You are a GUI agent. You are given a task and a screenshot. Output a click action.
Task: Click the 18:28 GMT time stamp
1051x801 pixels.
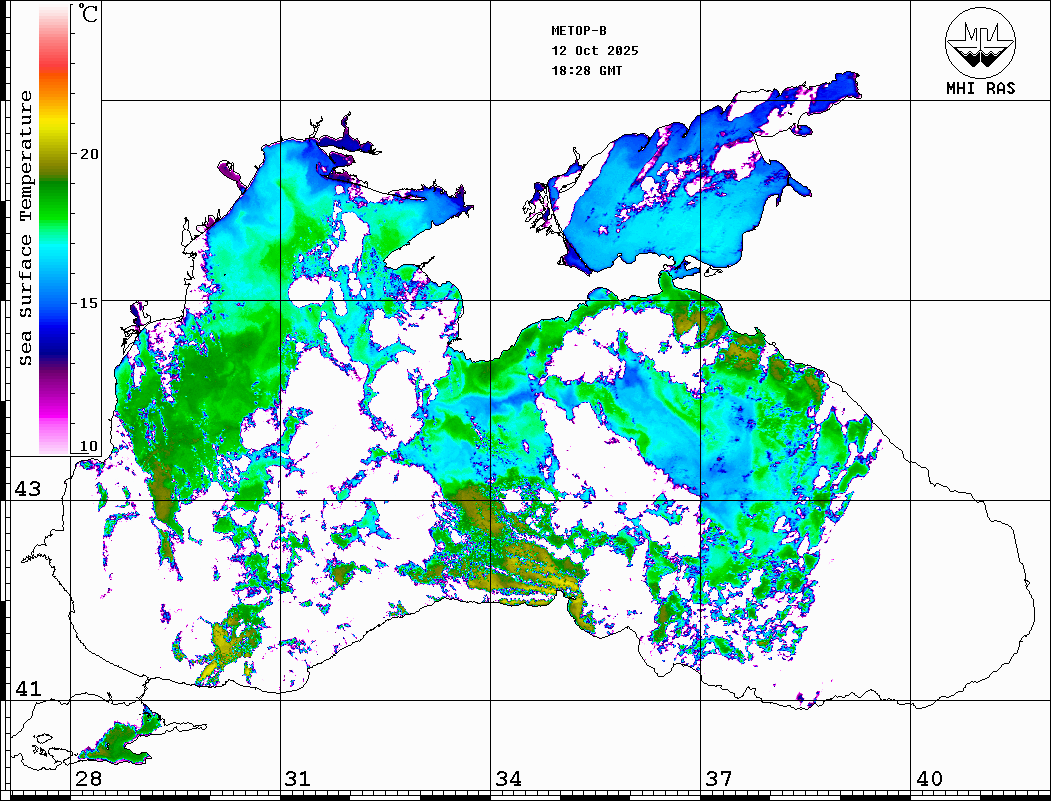(x=587, y=71)
